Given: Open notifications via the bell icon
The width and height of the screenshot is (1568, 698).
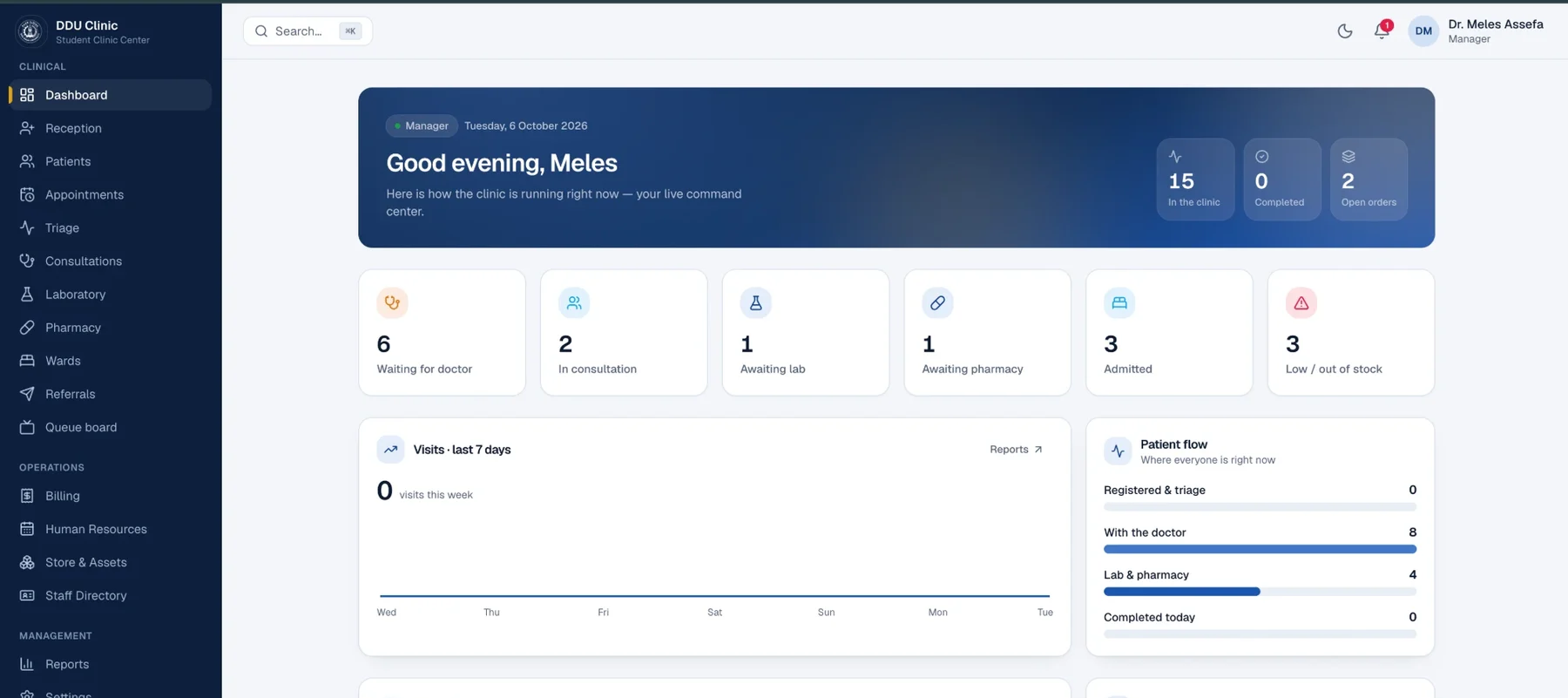Looking at the screenshot, I should coord(1382,31).
